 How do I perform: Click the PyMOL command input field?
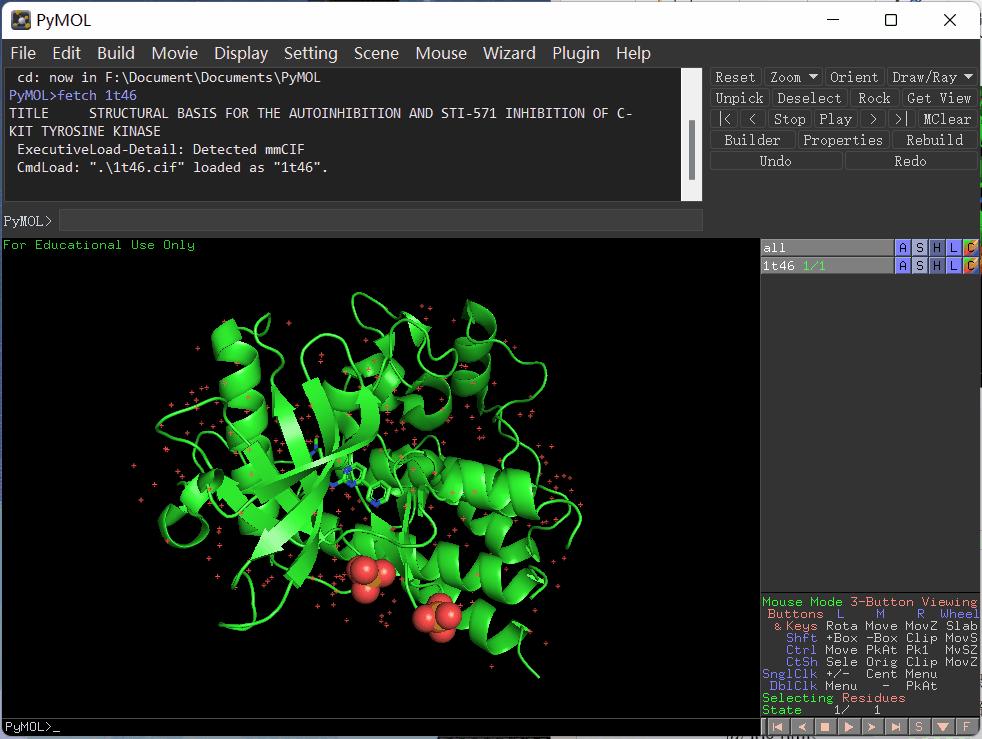(380, 220)
